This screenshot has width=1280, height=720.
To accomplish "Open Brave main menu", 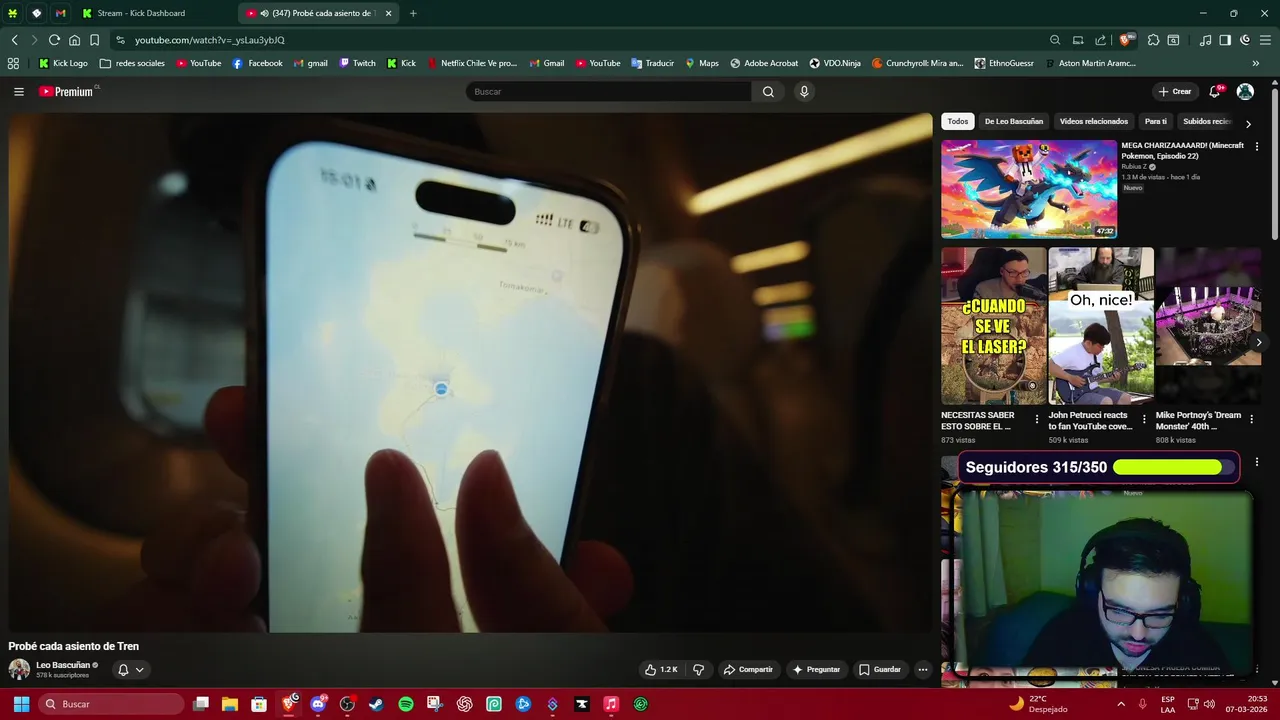I will coord(1265,40).
